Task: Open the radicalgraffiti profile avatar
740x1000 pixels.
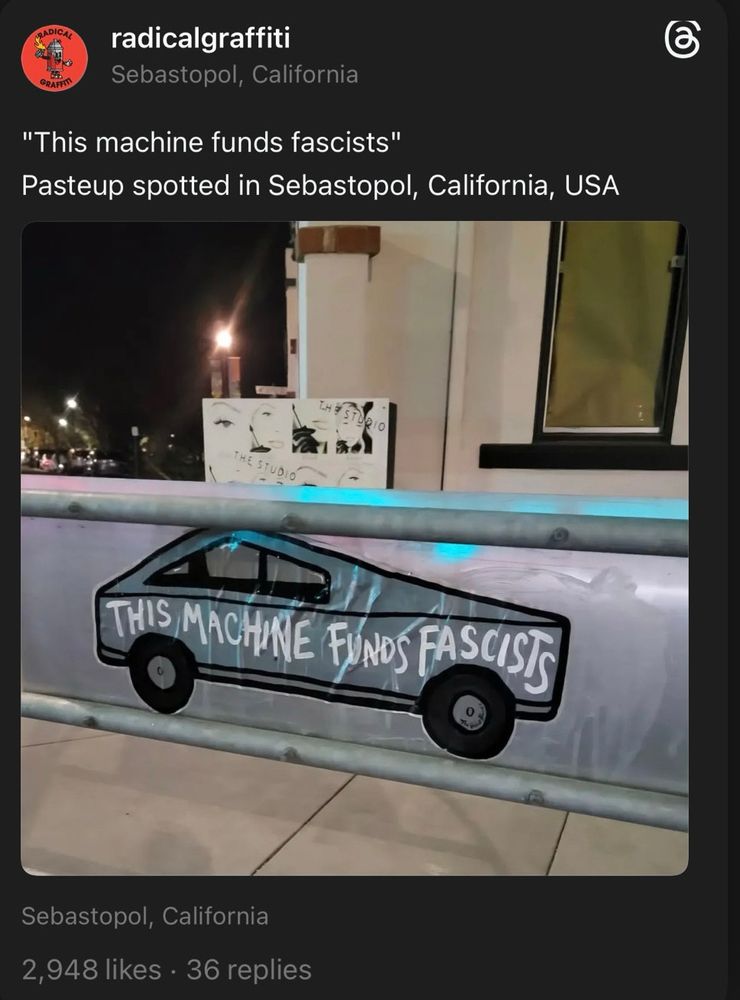Action: point(54,58)
